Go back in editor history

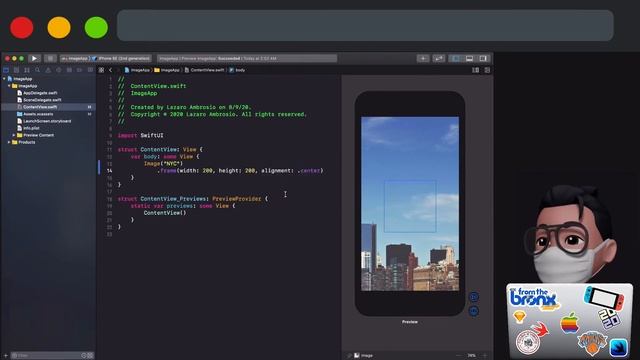pos(111,70)
